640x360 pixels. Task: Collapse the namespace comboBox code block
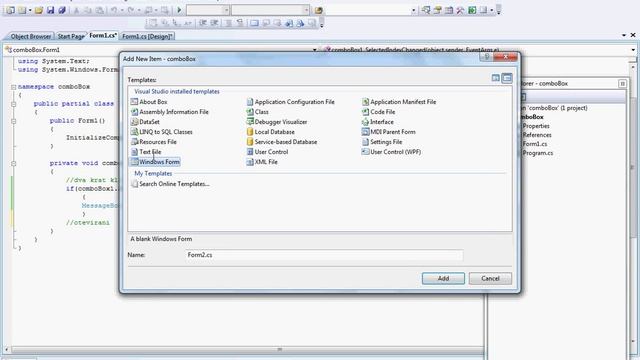click(x=13, y=87)
